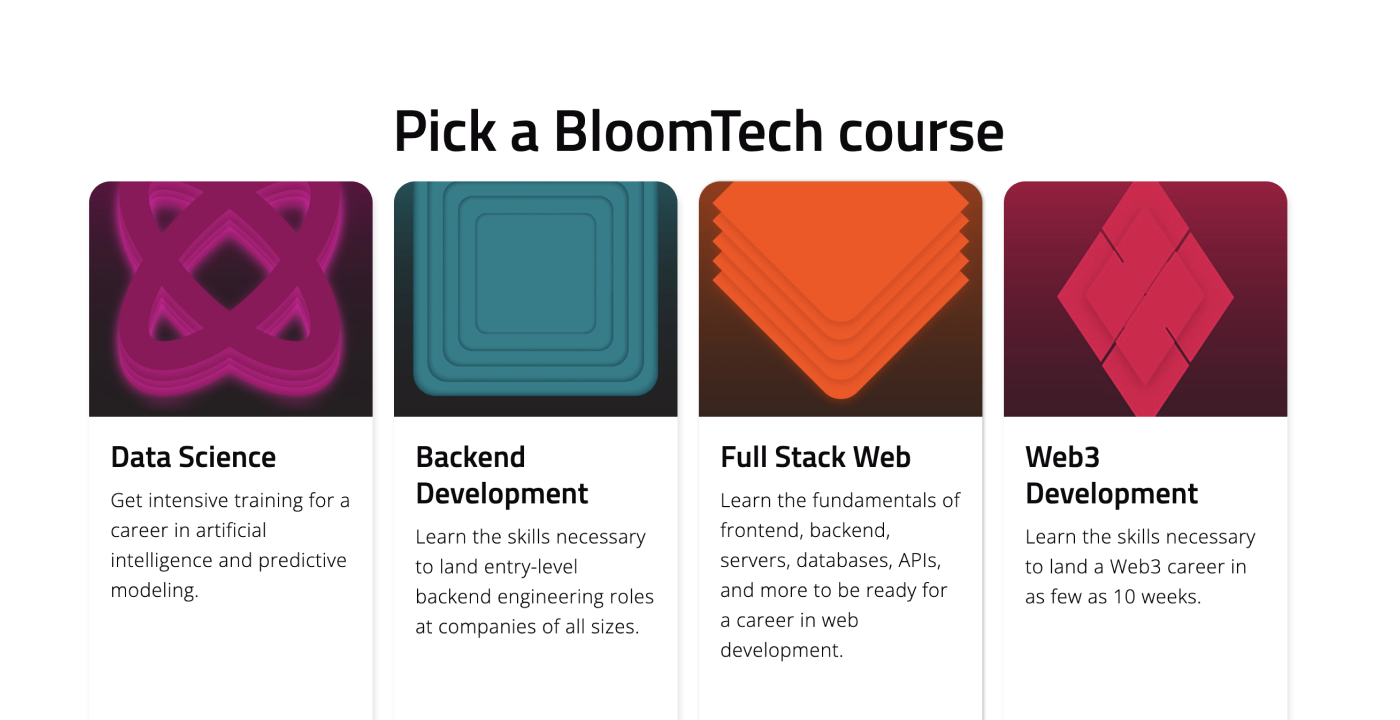Click the purple Data Science course artwork
Image resolution: width=1400 pixels, height=720 pixels.
coord(231,299)
